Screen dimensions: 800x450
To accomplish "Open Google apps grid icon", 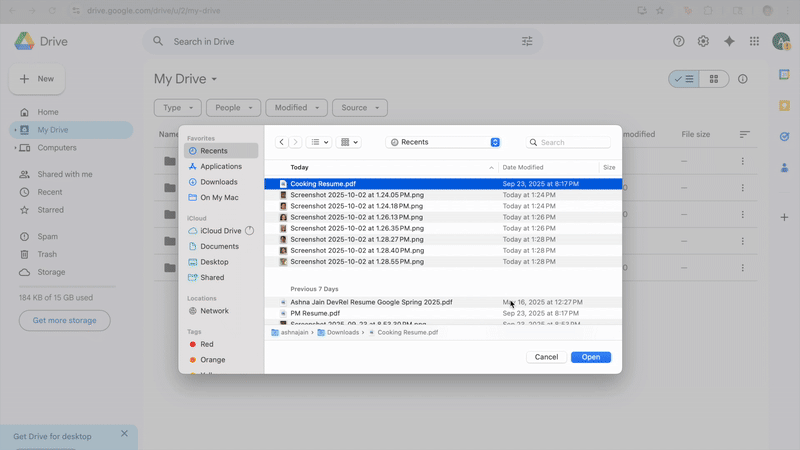I will (x=754, y=41).
